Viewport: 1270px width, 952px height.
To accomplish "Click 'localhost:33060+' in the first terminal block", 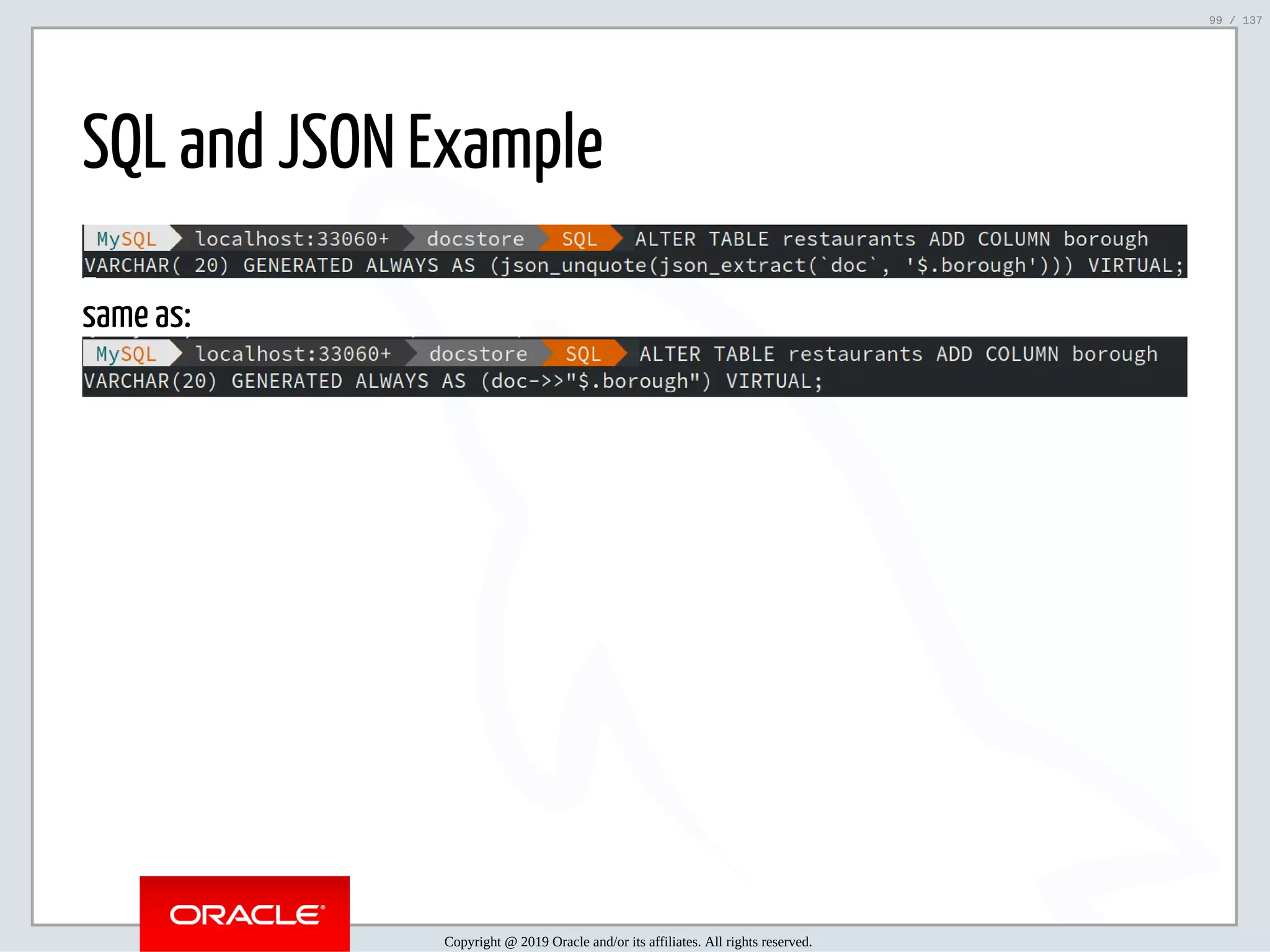I will pyautogui.click(x=292, y=239).
